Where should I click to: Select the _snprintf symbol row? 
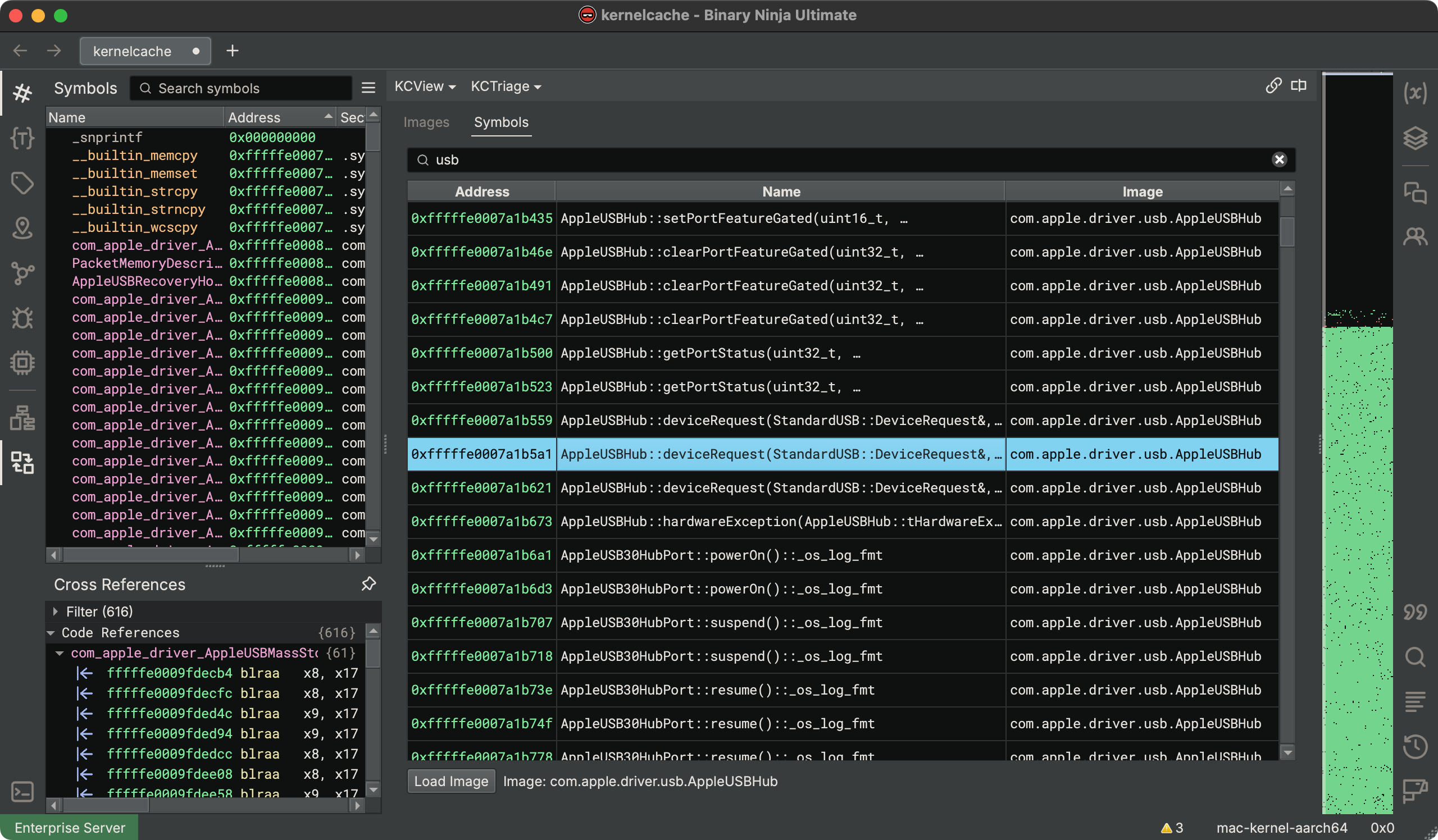[x=206, y=138]
